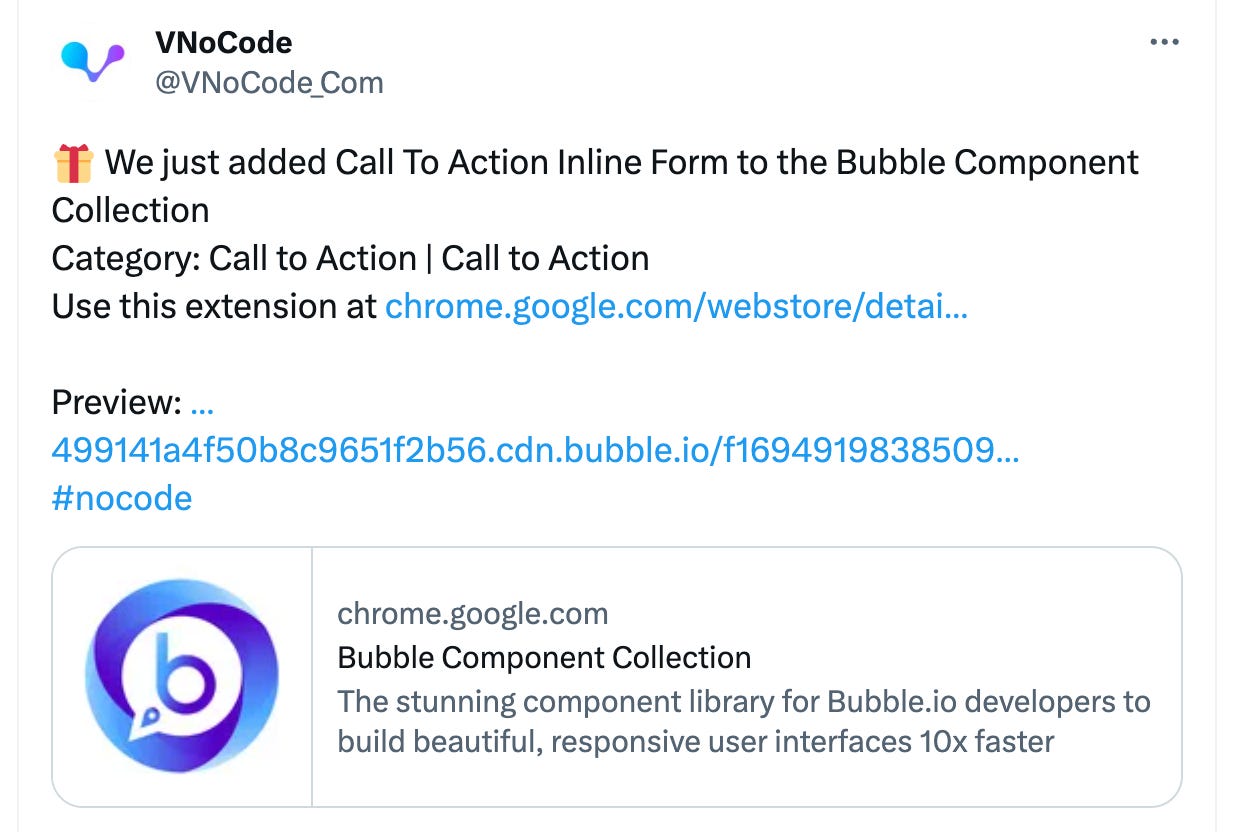Click the VNoCode profile avatar icon
The image size is (1238, 832).
[89, 60]
